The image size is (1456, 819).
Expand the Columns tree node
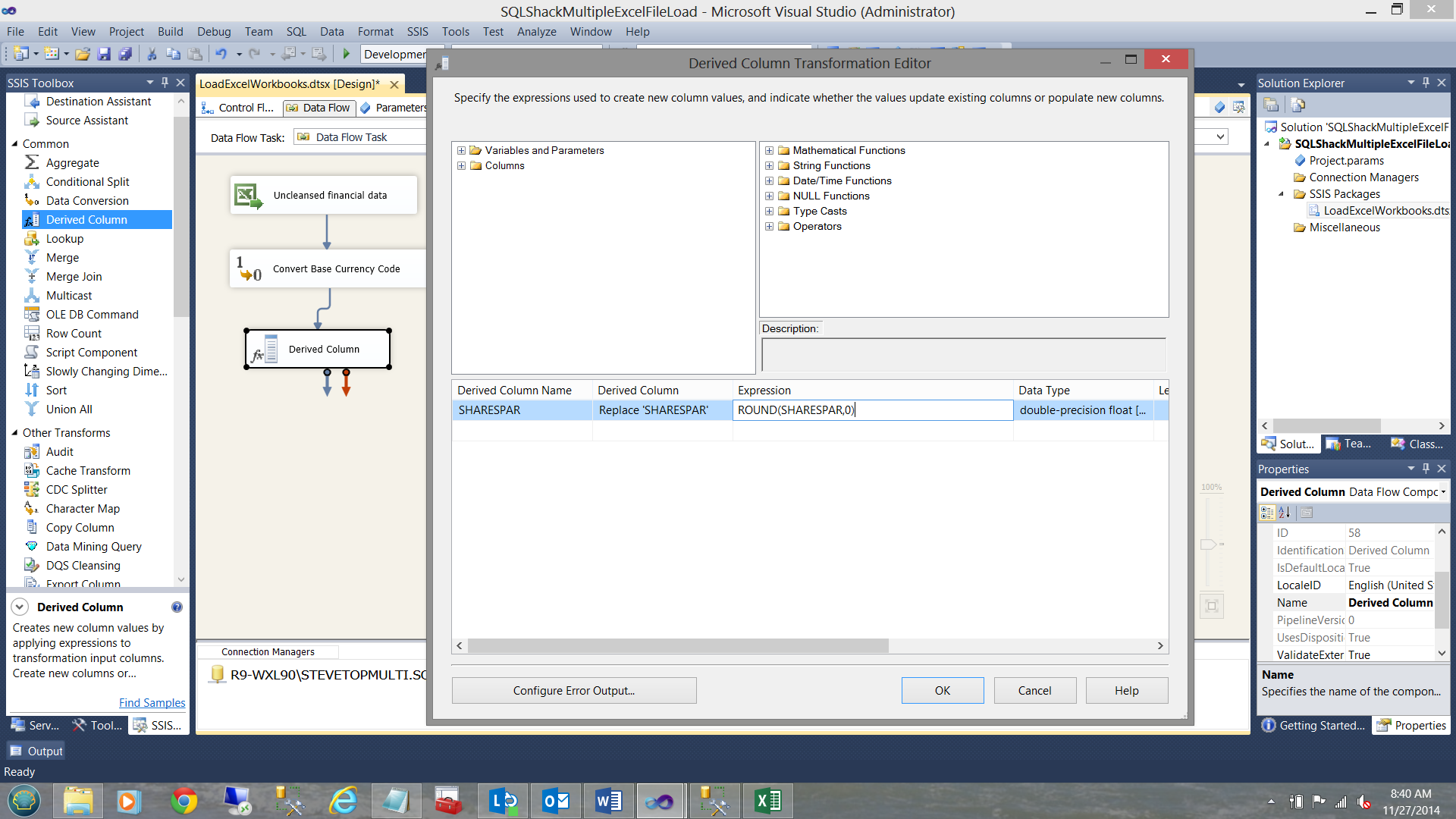tap(461, 165)
